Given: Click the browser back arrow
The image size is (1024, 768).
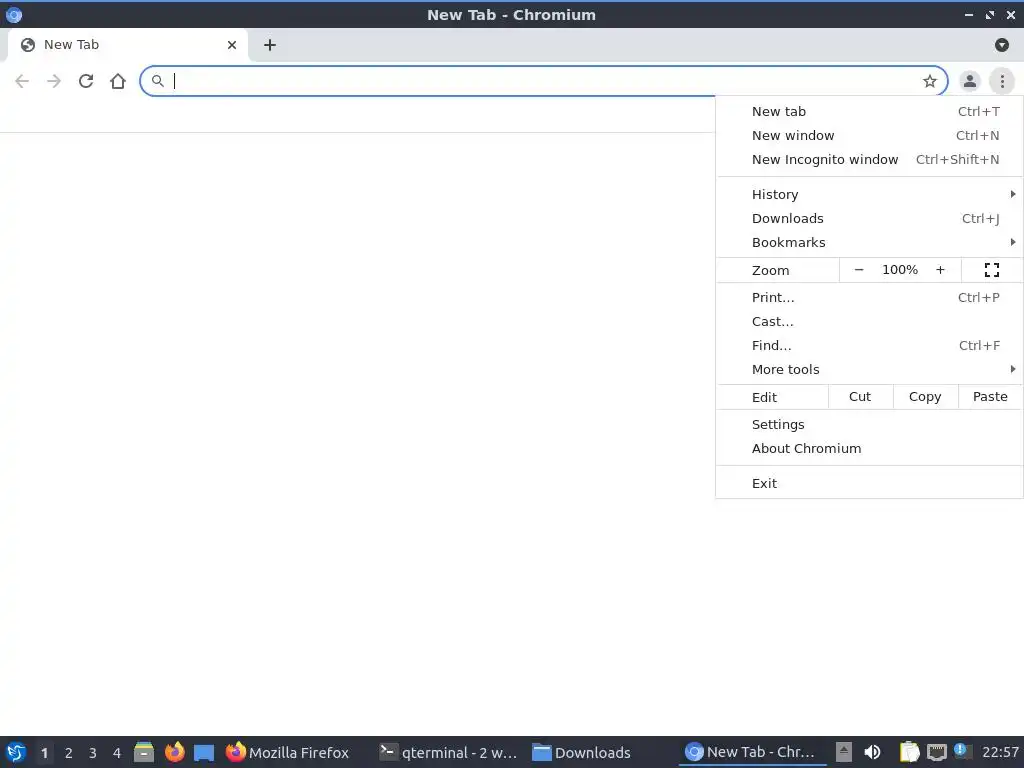Looking at the screenshot, I should coord(22,81).
